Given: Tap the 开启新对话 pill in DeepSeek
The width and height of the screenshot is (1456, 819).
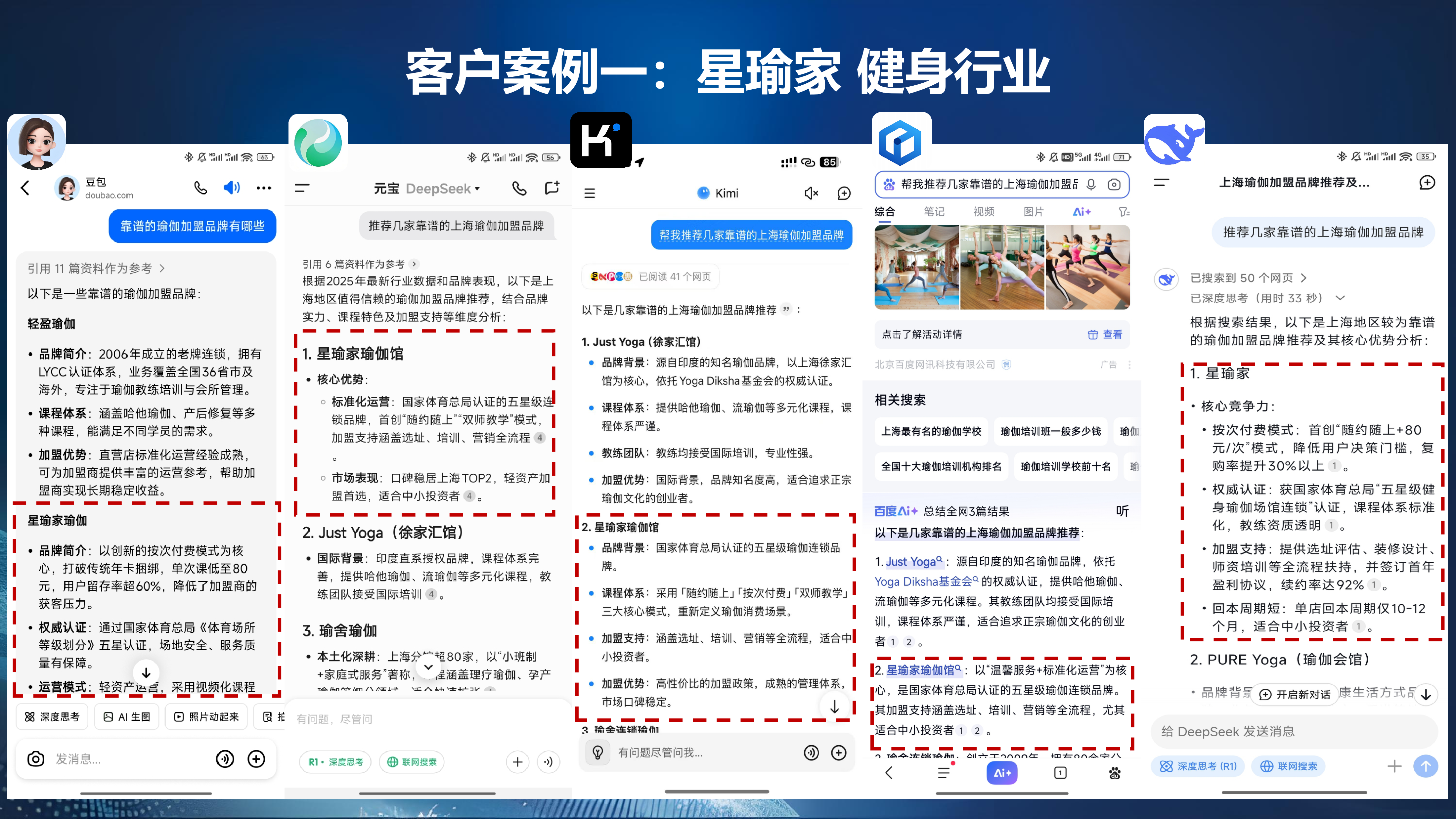Looking at the screenshot, I should coord(1295,694).
